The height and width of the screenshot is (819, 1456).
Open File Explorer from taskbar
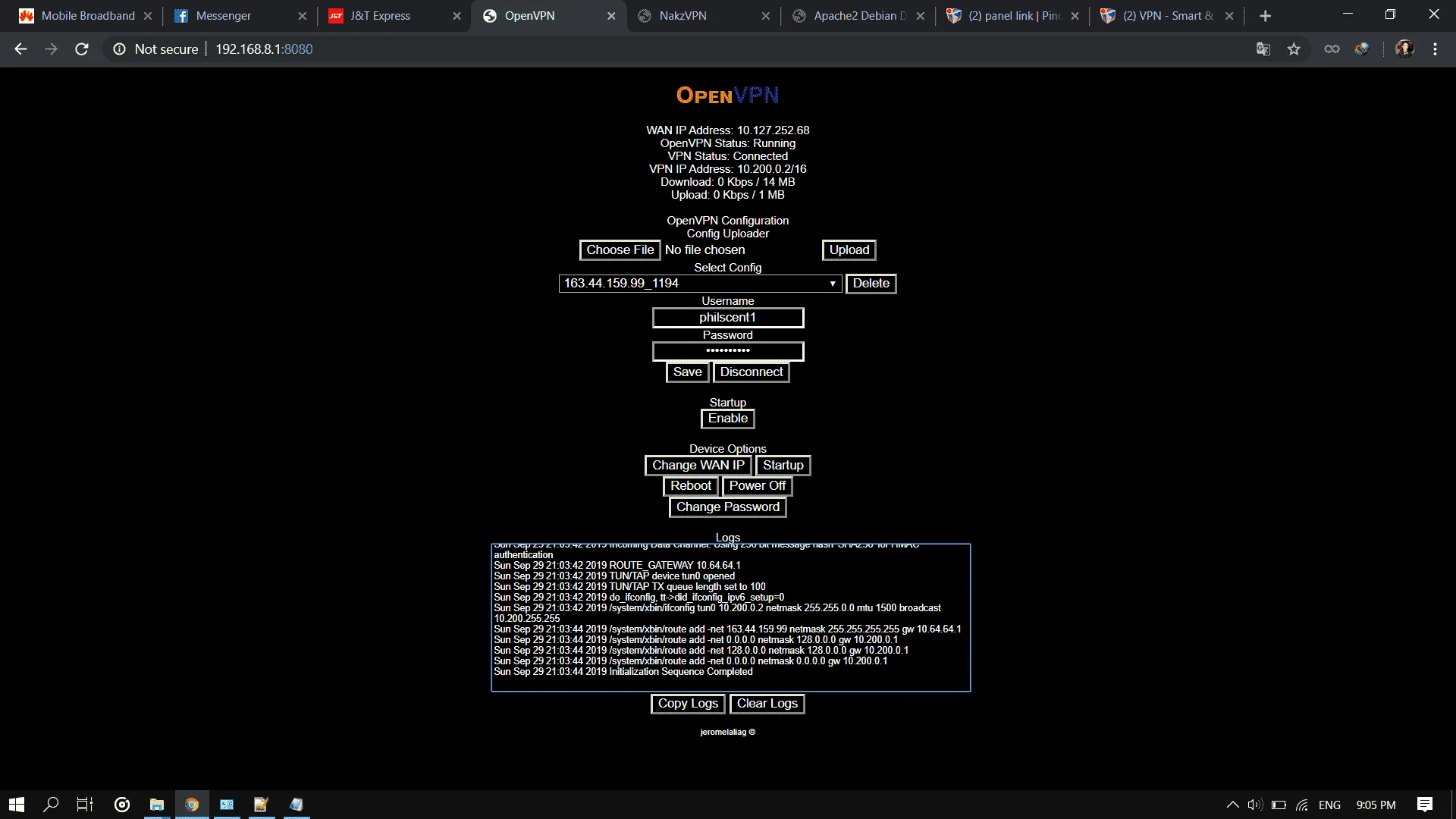pyautogui.click(x=157, y=805)
